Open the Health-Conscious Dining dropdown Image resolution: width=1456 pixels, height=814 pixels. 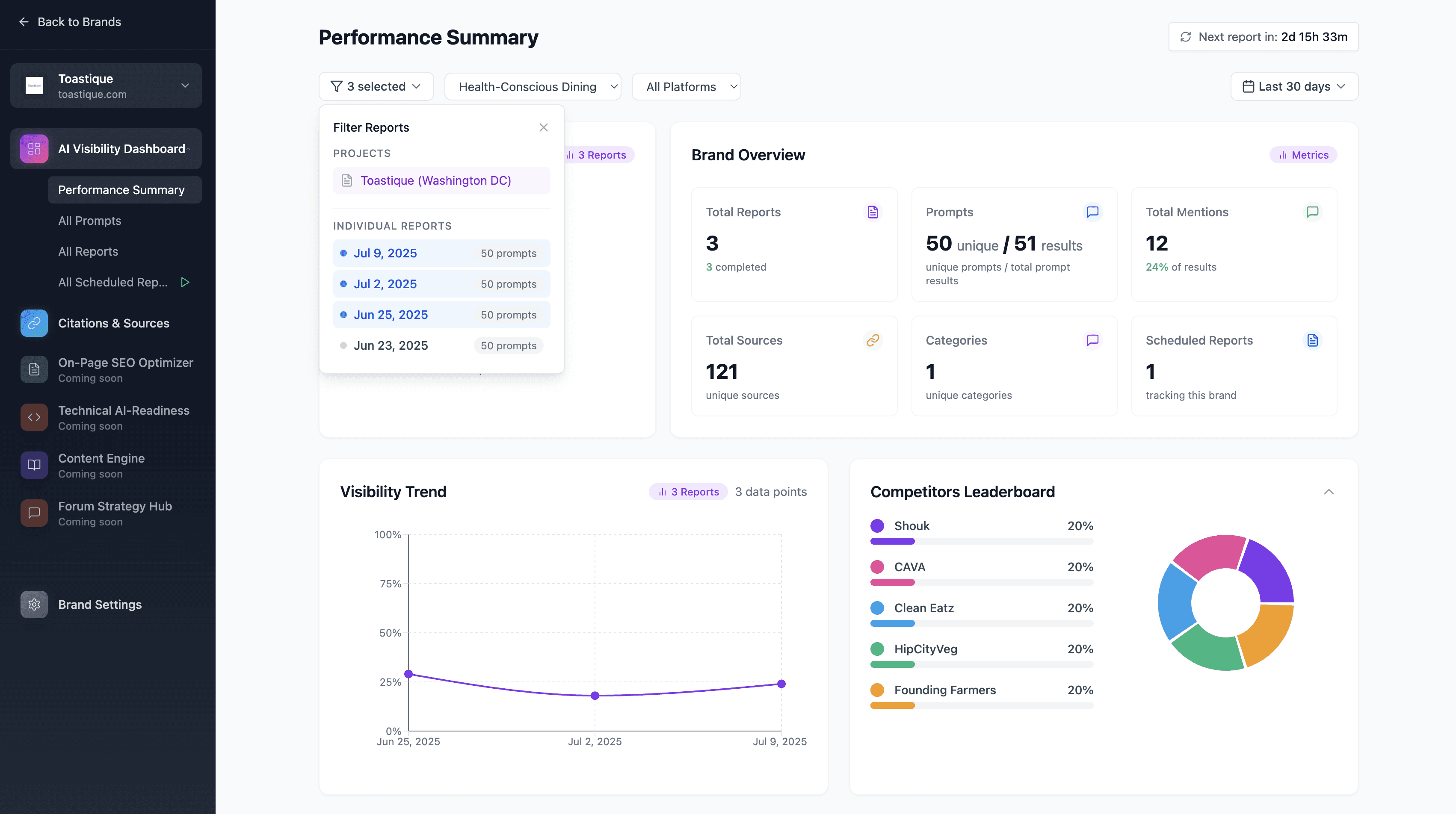[533, 86]
